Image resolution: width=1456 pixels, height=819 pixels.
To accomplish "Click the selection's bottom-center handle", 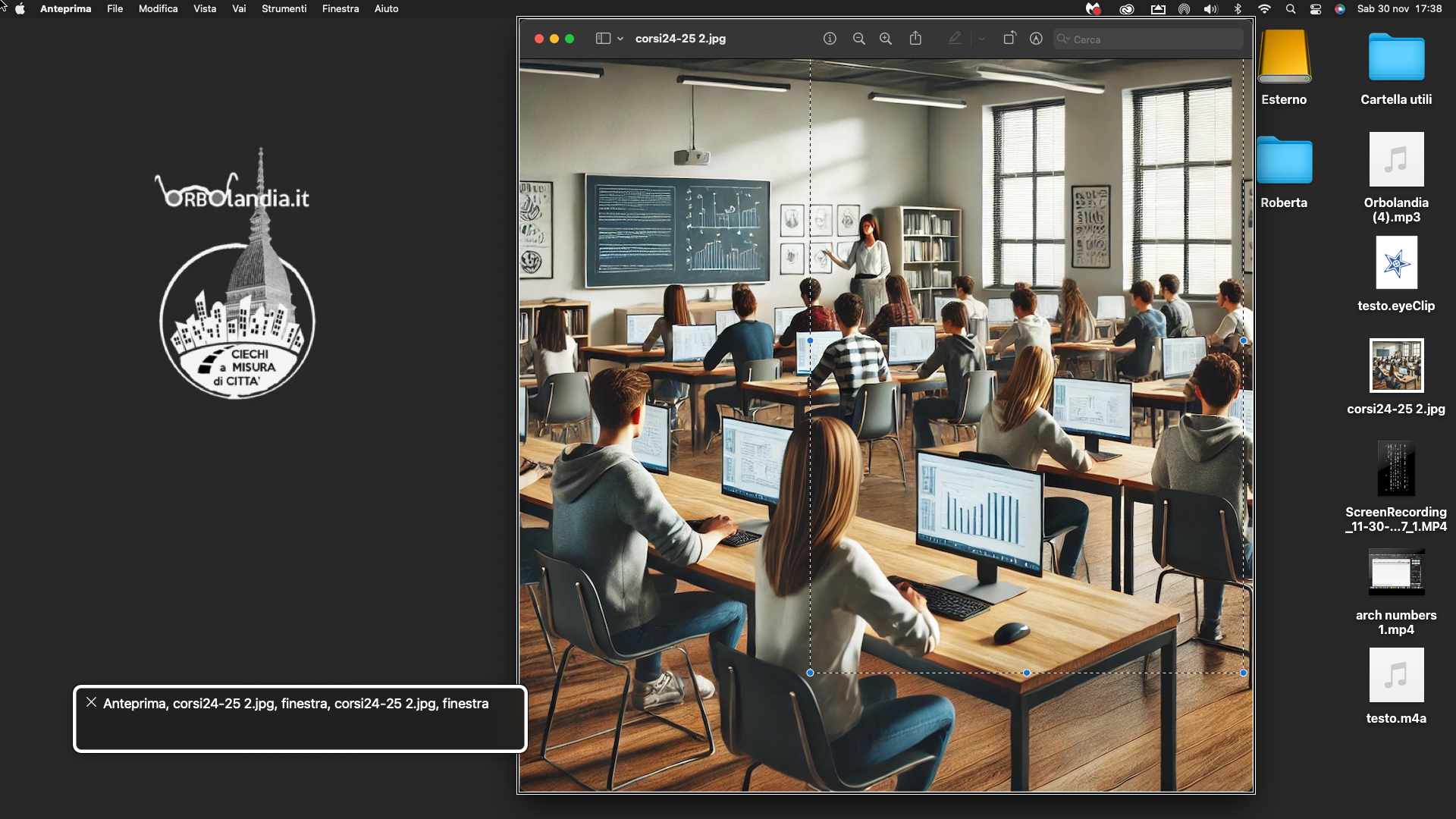I will pyautogui.click(x=1026, y=673).
